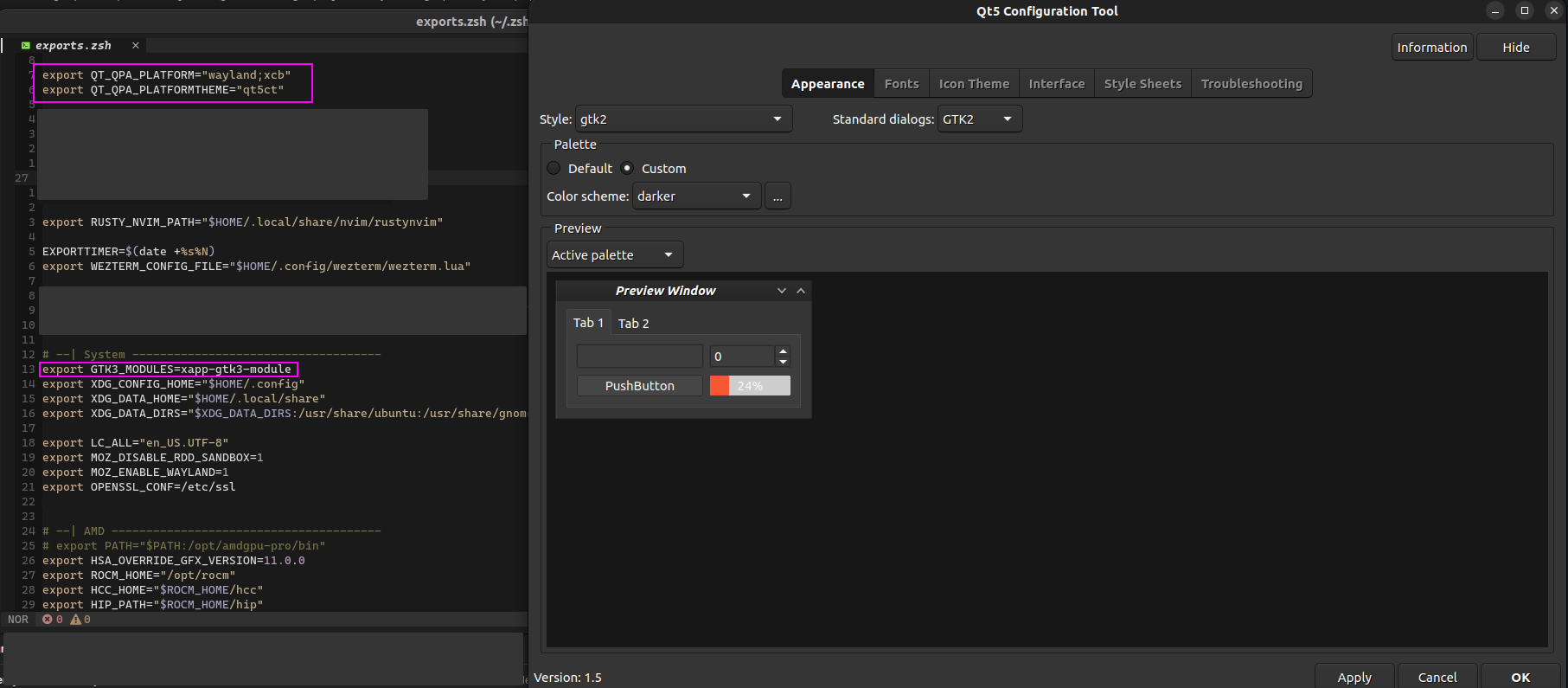This screenshot has height=688, width=1568.
Task: Click the HIP_PATH export line
Action: [x=153, y=605]
